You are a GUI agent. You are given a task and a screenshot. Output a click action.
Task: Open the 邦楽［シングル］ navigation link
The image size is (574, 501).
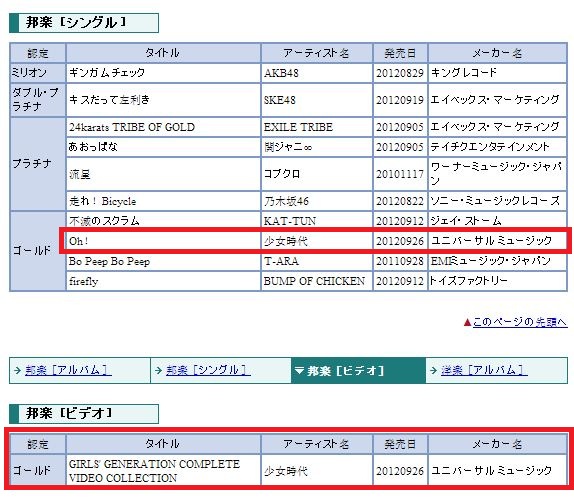208,370
